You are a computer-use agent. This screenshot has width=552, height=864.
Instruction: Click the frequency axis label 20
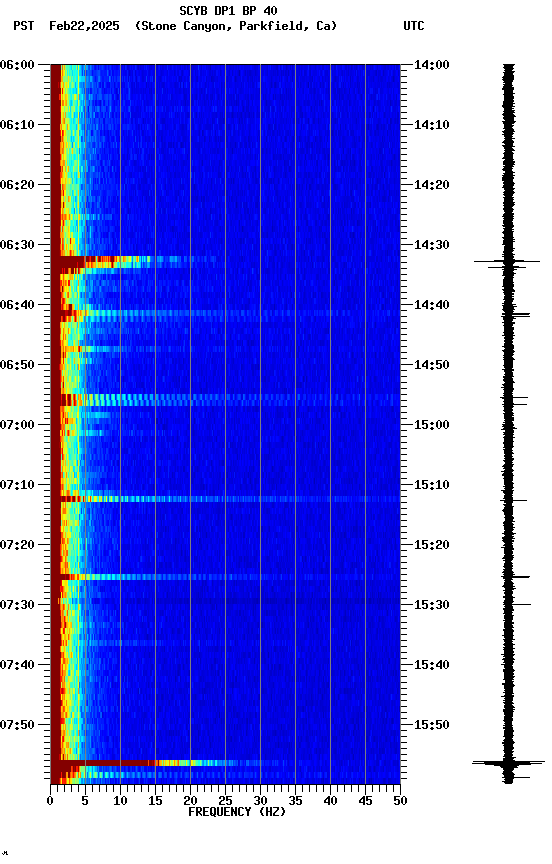tap(190, 801)
